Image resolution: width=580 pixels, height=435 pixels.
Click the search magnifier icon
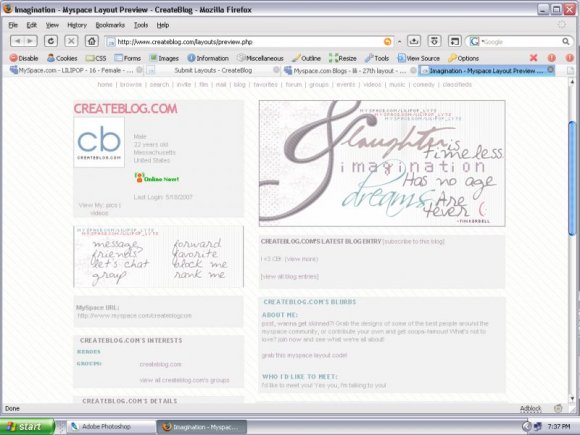(566, 41)
